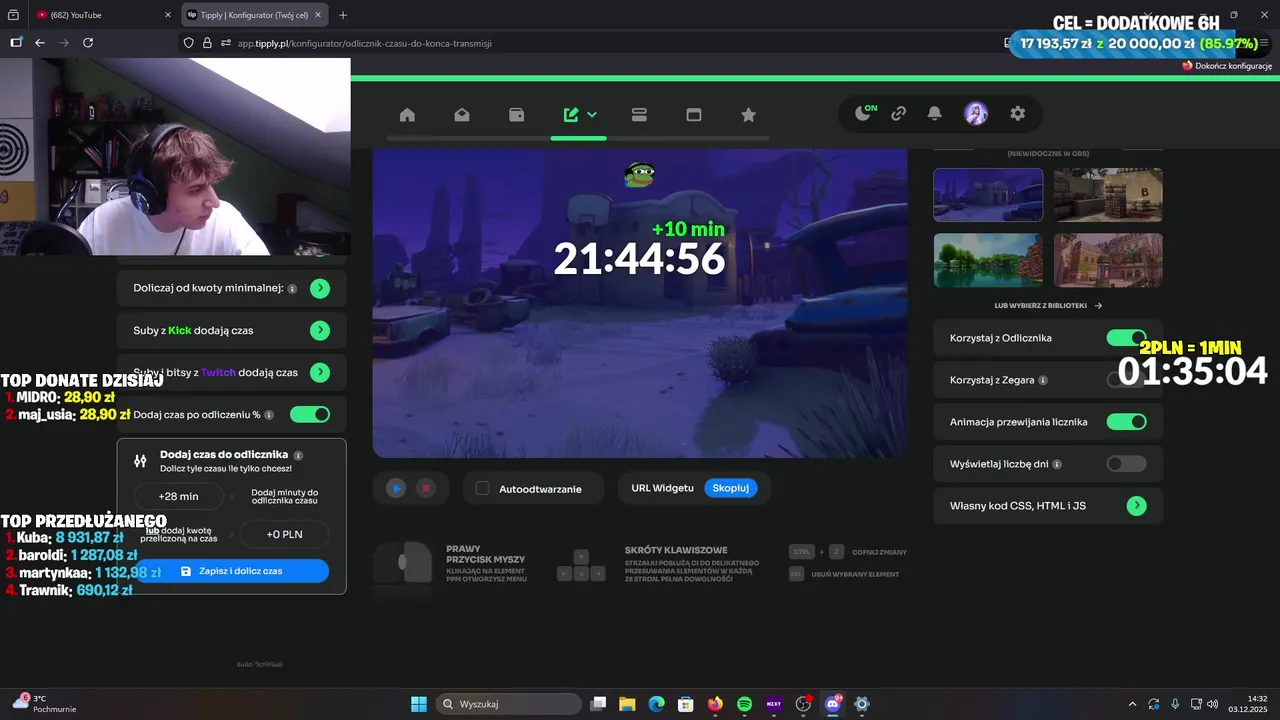1280x720 pixels.
Task: Select the sandy brick town background thumbnail
Action: pyautogui.click(x=1108, y=260)
